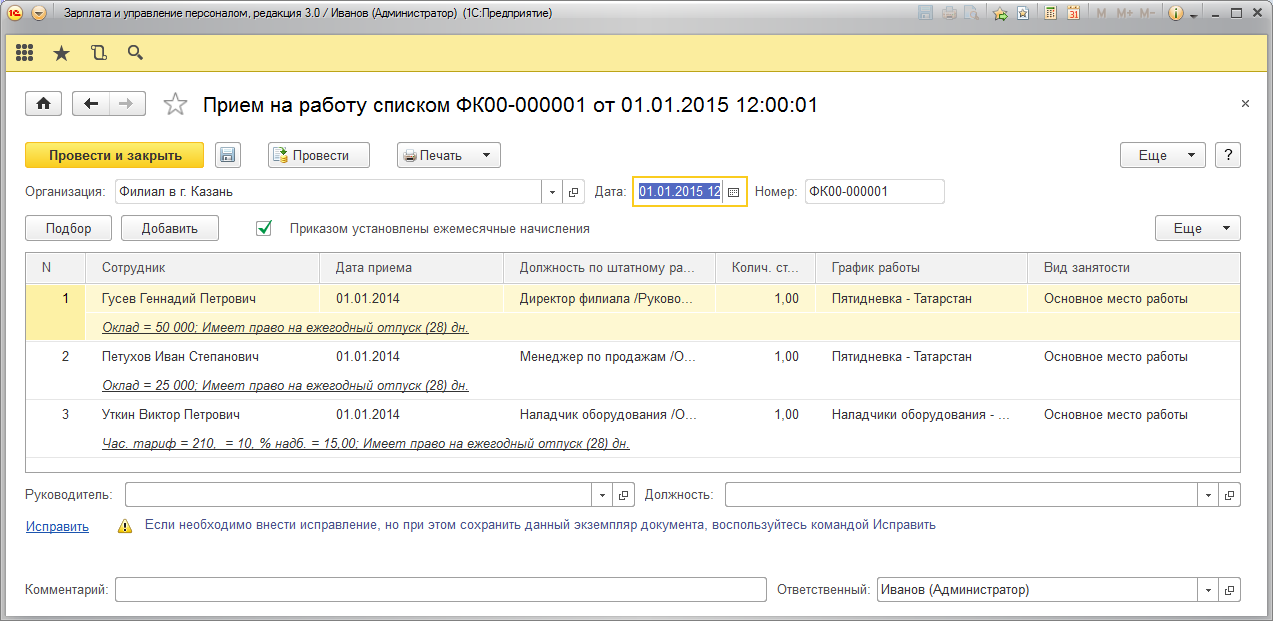Screen dimensions: 1273x621
Task: Open Руководитель selection form icon
Action: click(624, 495)
